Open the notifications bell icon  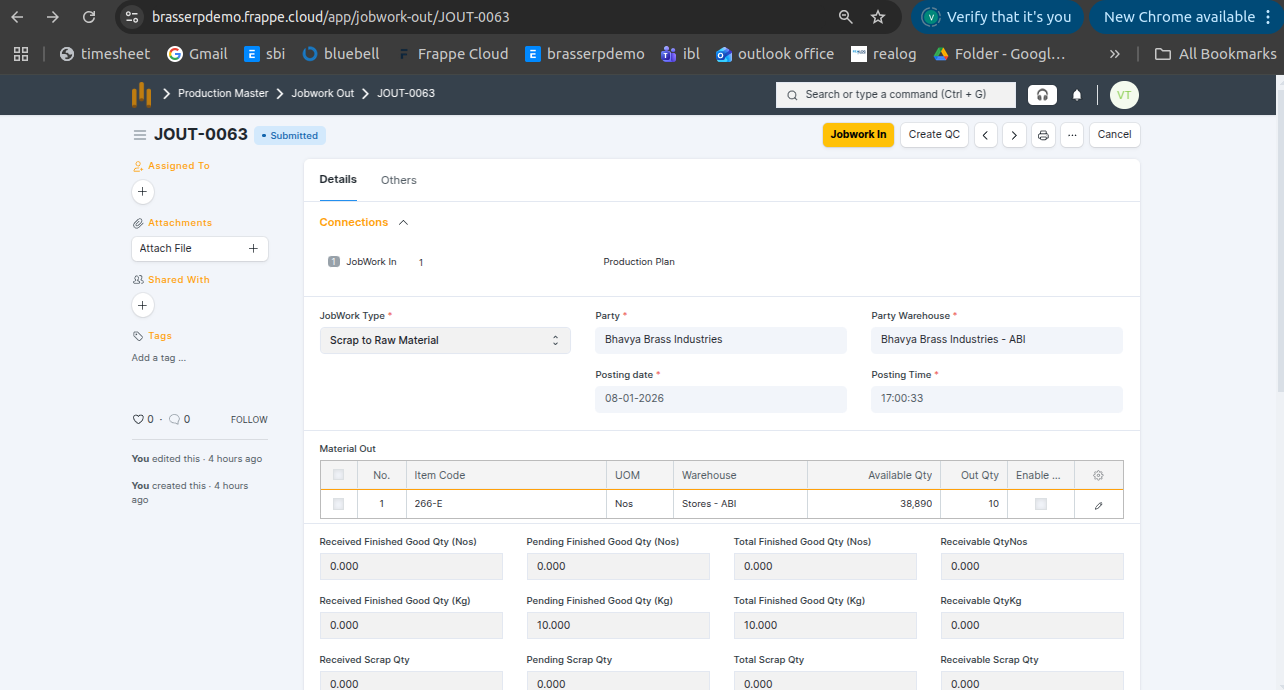click(x=1077, y=95)
